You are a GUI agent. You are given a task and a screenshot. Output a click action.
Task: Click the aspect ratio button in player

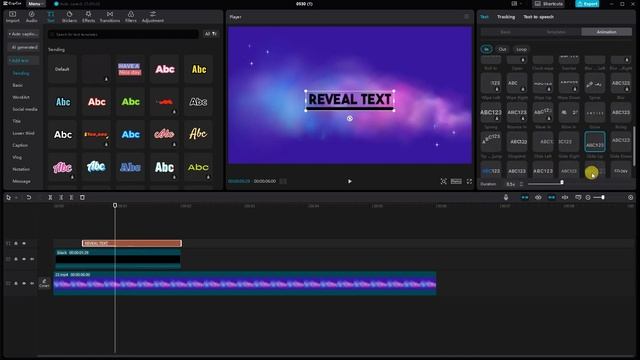(456, 181)
